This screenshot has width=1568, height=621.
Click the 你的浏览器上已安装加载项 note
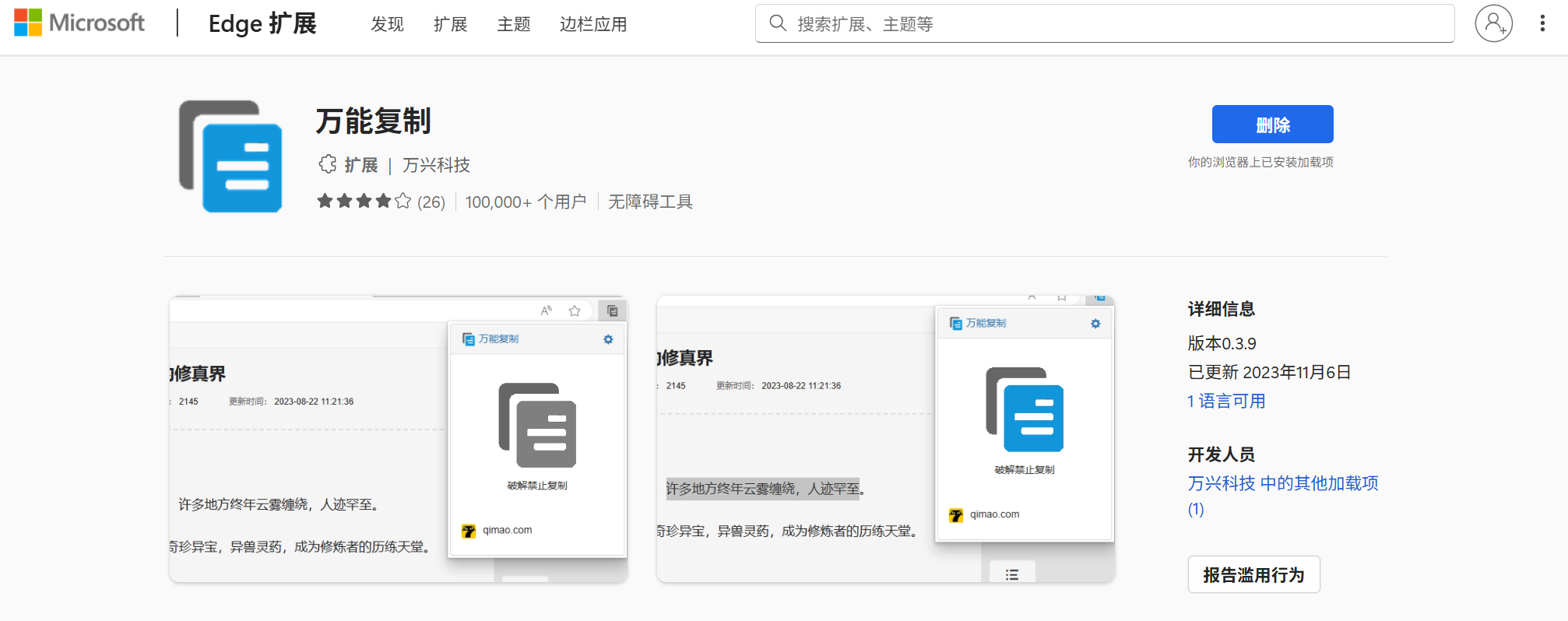pos(1260,162)
